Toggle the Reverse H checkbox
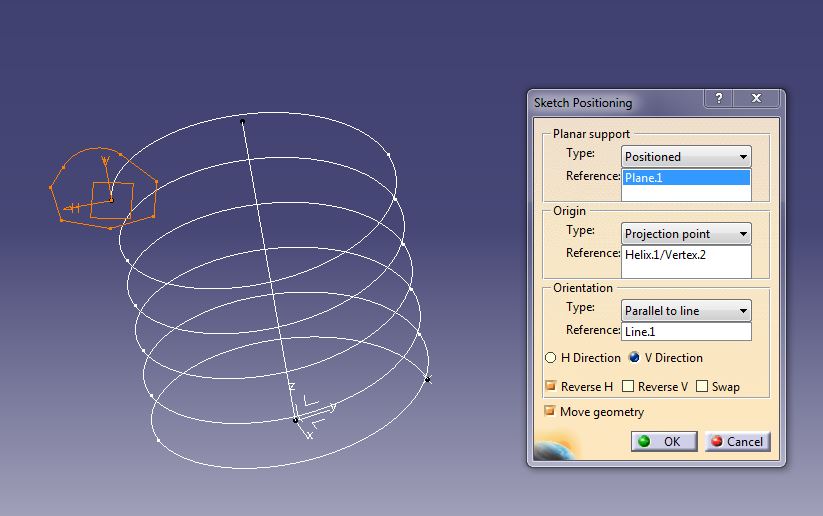This screenshot has width=823, height=516. (551, 386)
